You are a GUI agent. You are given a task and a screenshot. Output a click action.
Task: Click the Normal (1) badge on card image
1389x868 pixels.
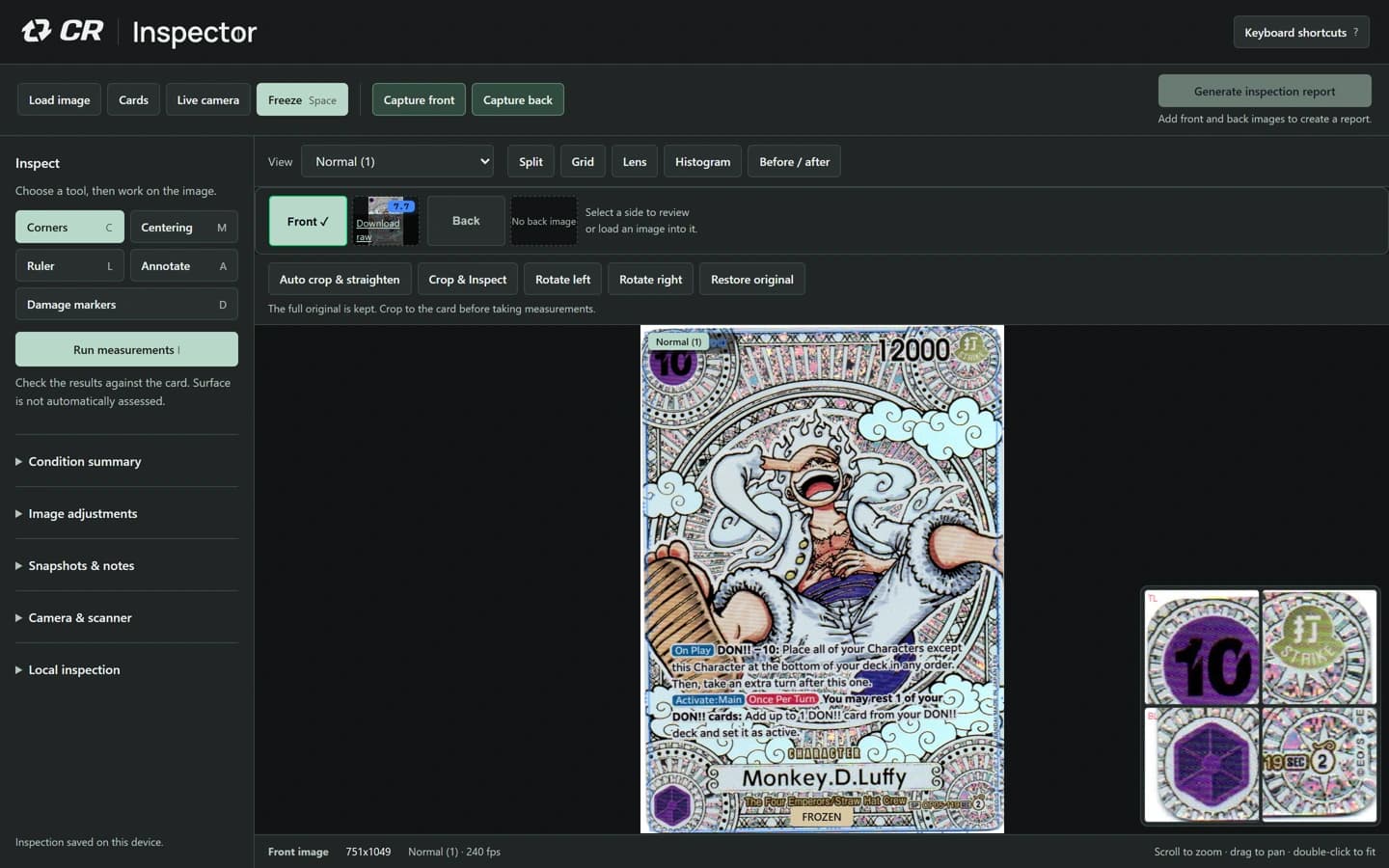679,341
